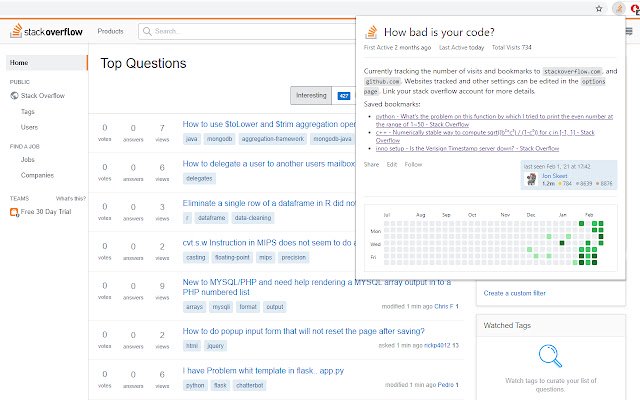
Task: Click the What's this? link
Action: click(71, 198)
